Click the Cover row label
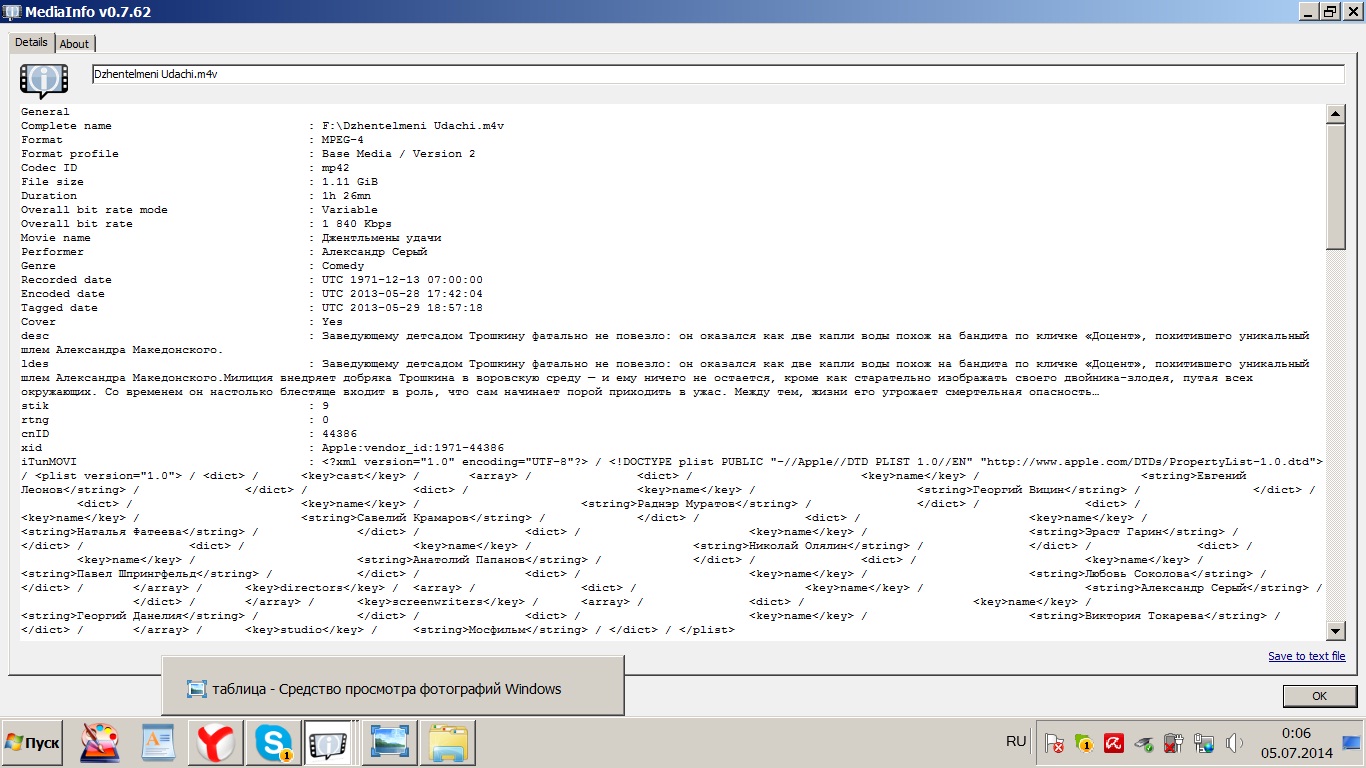 [38, 322]
